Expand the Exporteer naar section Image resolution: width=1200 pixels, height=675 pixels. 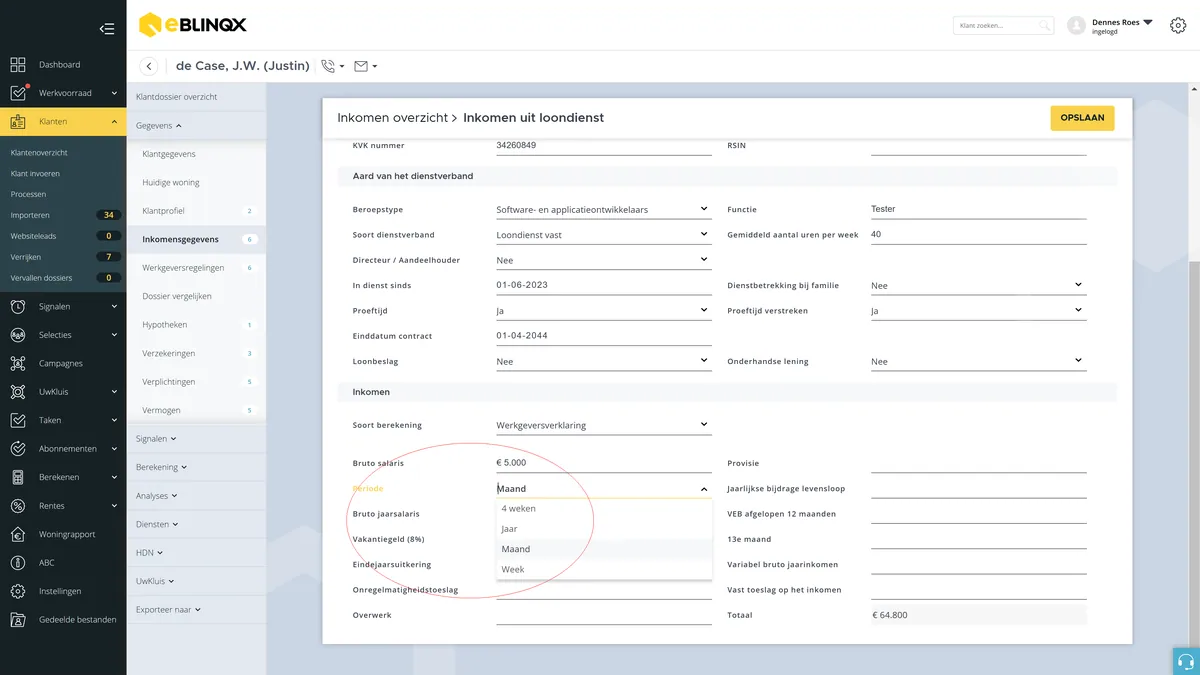tap(168, 610)
